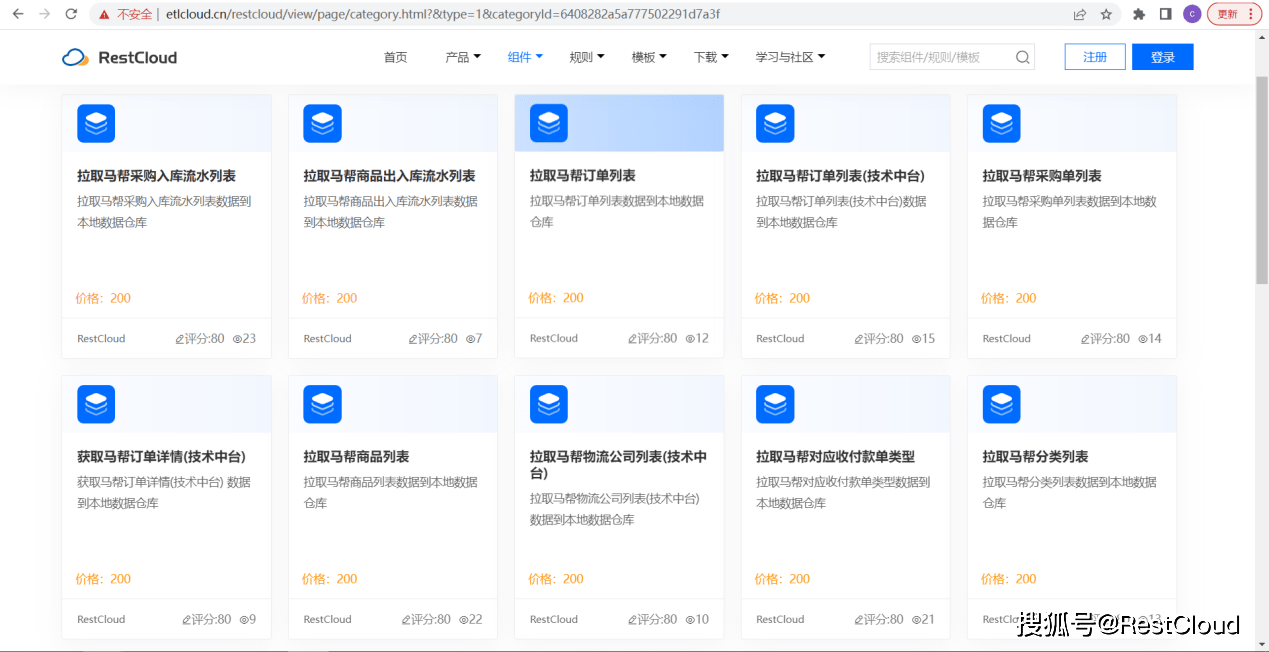The width and height of the screenshot is (1269, 652).
Task: Click the 登录 button
Action: tap(1163, 57)
